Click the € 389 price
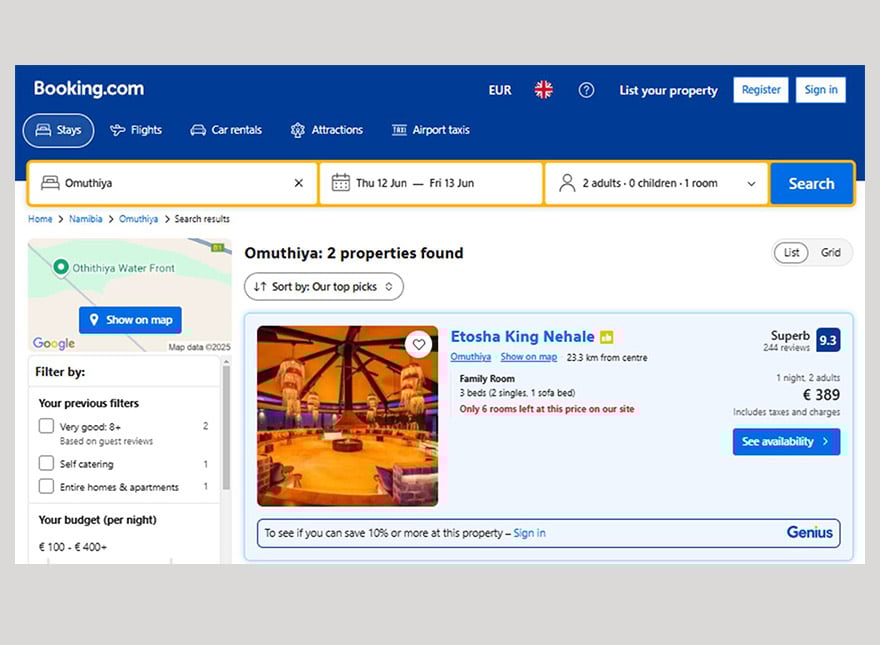The width and height of the screenshot is (880, 645). coord(821,395)
